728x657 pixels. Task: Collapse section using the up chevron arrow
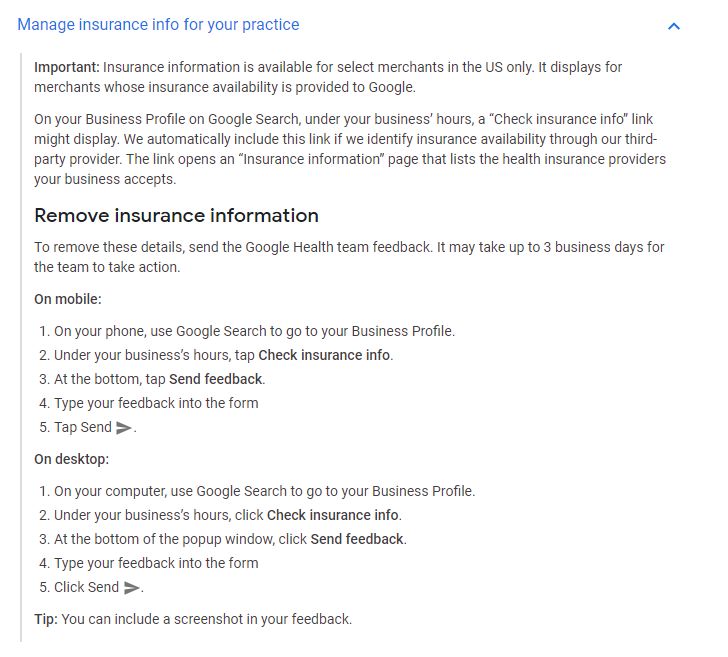673,26
